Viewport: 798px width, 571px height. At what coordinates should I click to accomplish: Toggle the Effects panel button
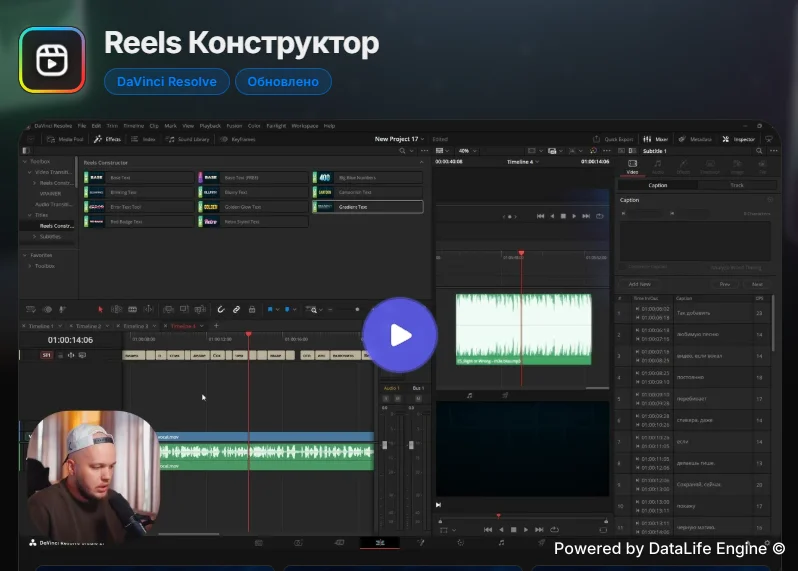pos(107,139)
